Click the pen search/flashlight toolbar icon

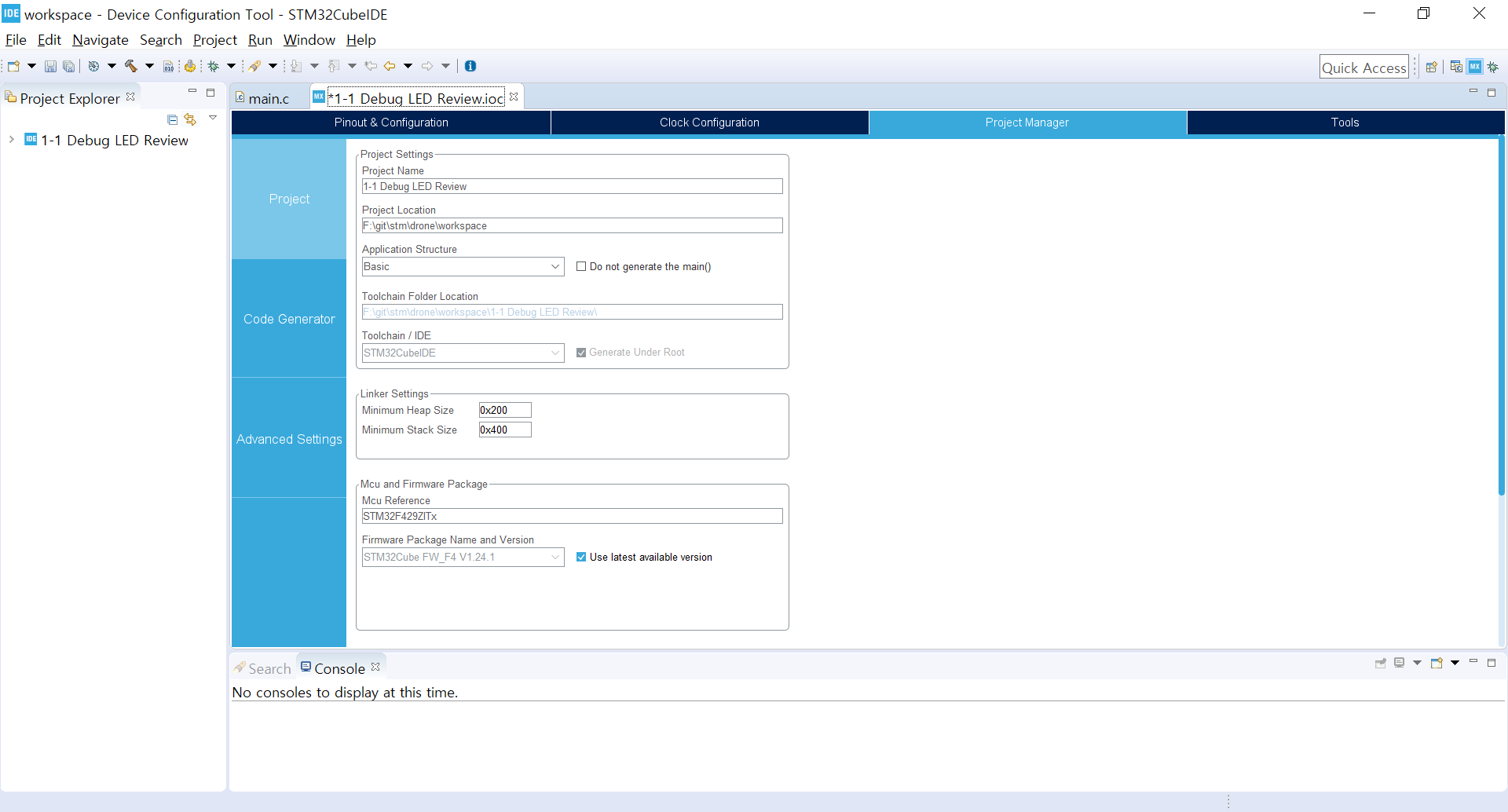pos(254,66)
